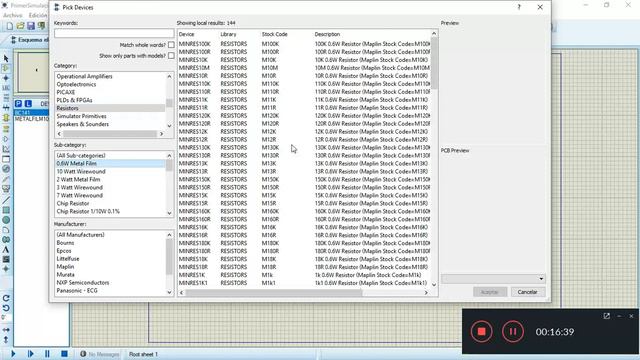Stop the screen recording with red square
640x360 pixels.
(x=482, y=331)
